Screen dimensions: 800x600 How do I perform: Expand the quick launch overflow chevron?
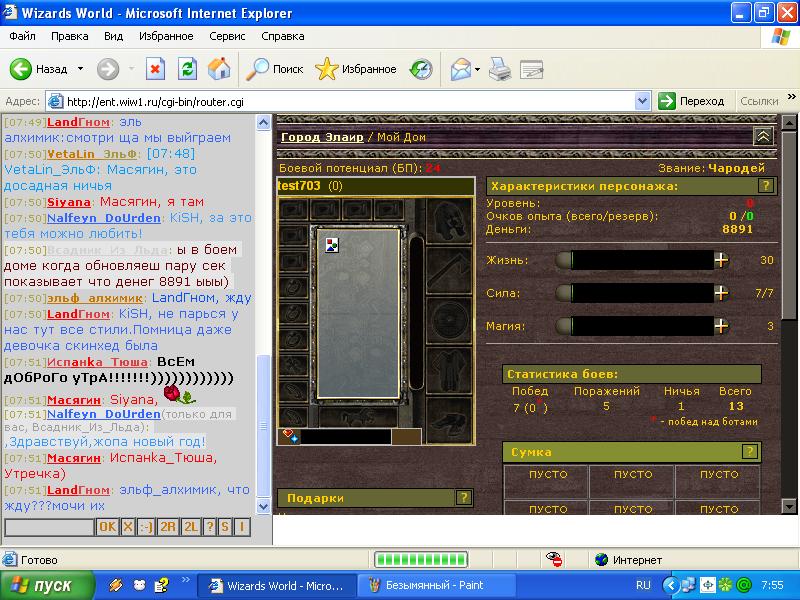click(x=186, y=579)
